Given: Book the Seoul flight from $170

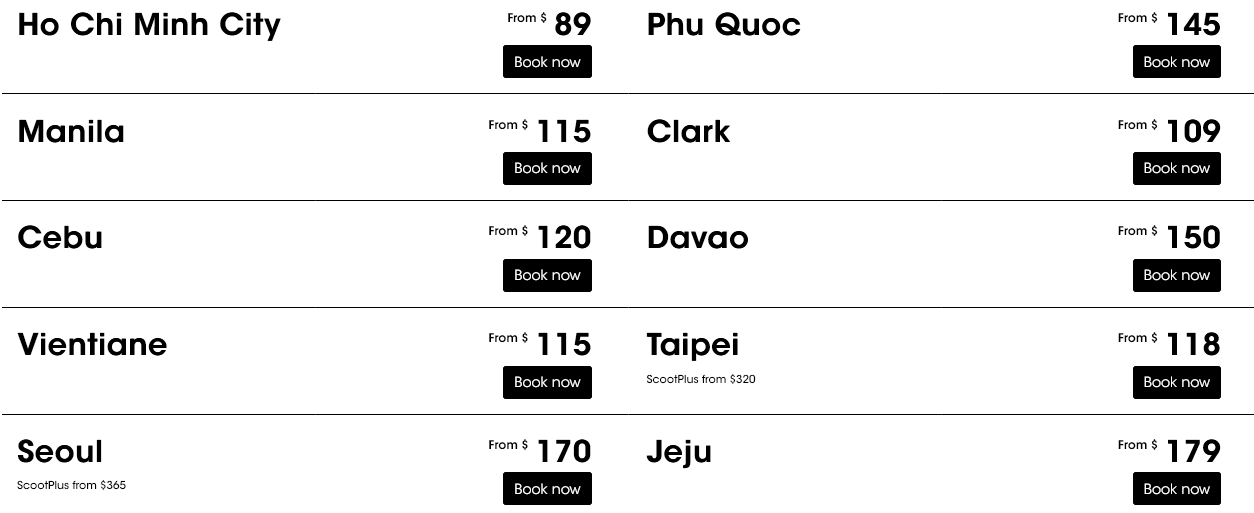Looking at the screenshot, I should [547, 489].
